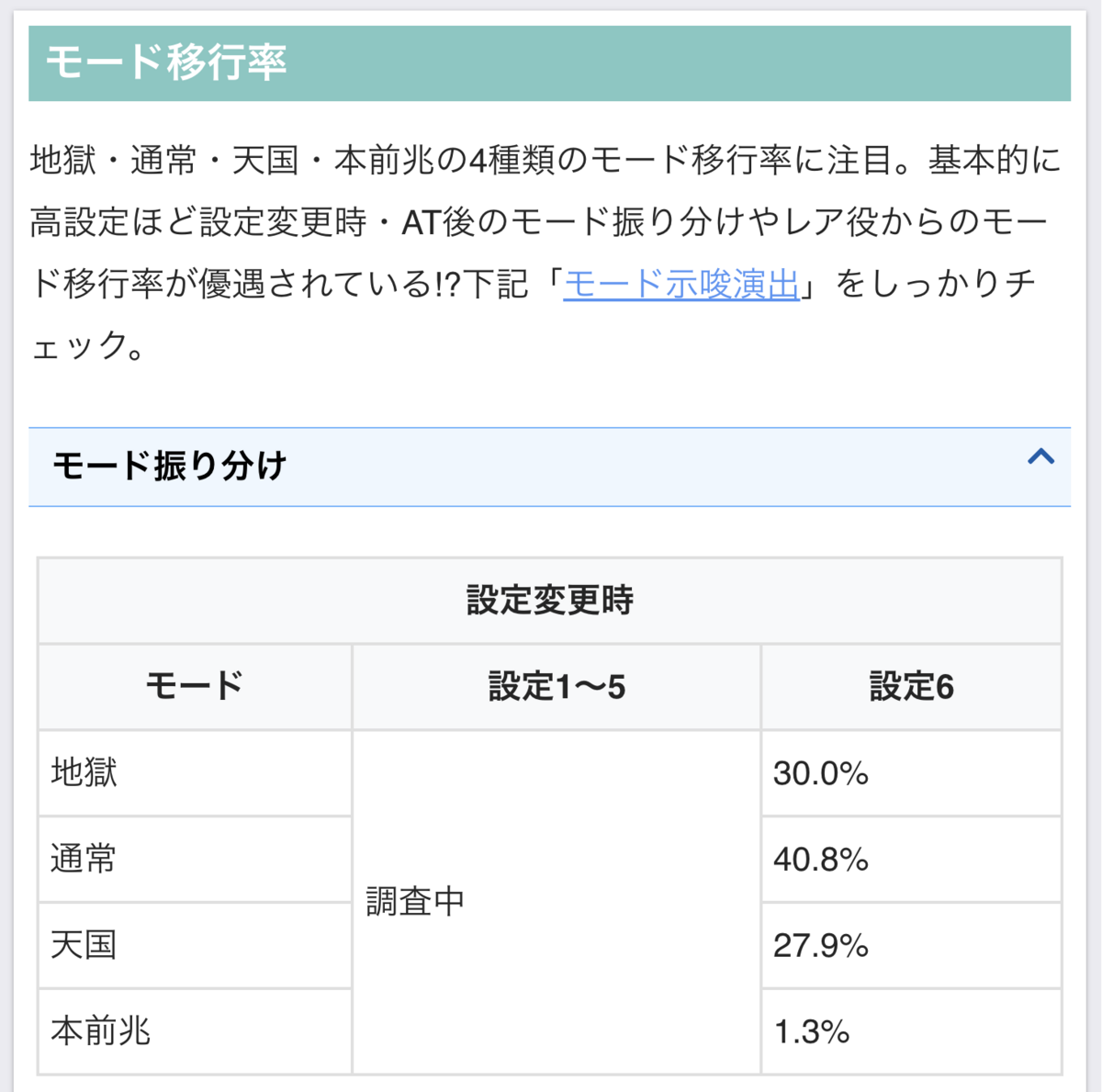This screenshot has height=1092, width=1102.
Task: Select the 地獄 mode row cell
Action: click(195, 773)
